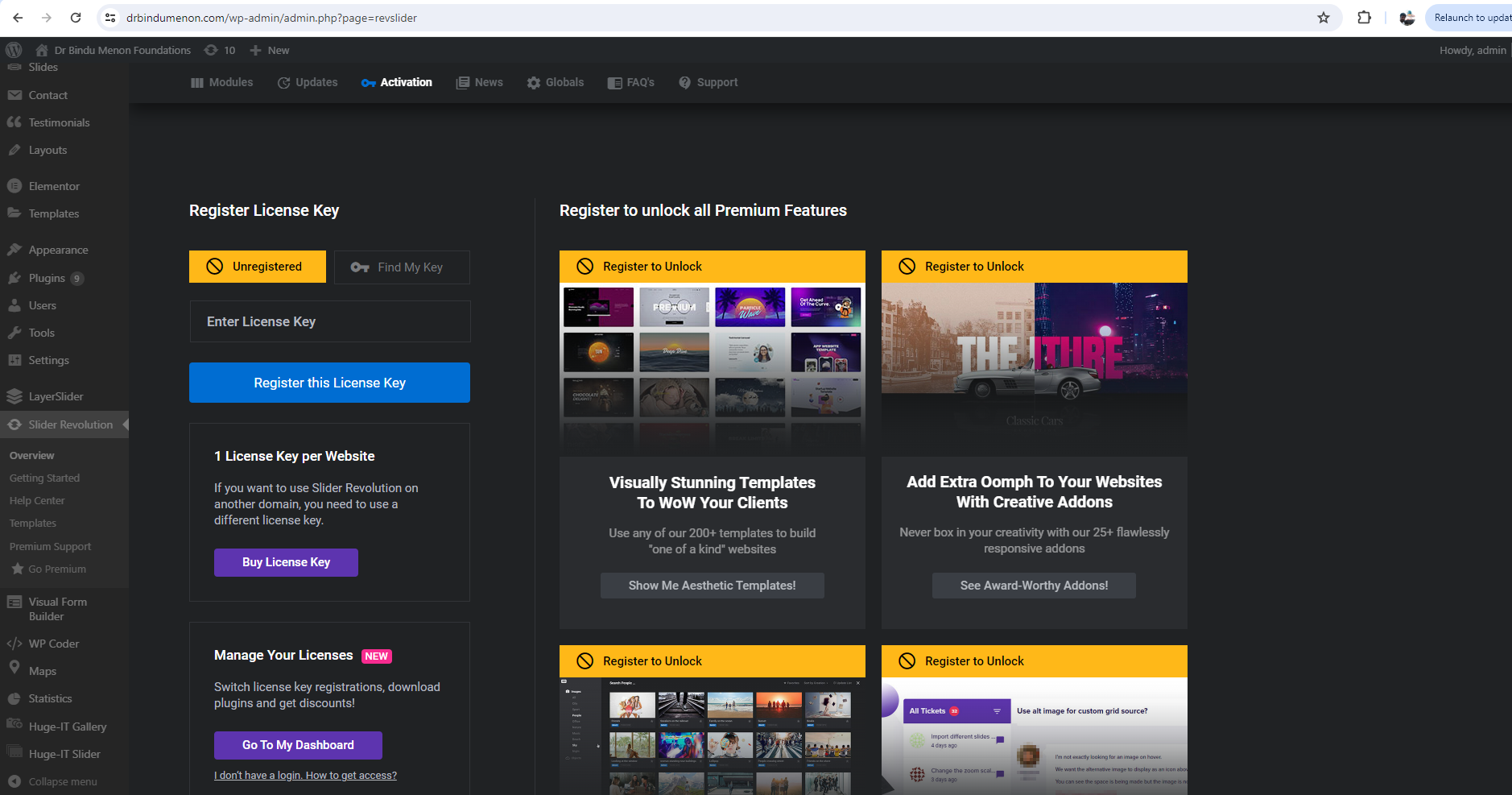Select Slider Revolution in the sidebar
The height and width of the screenshot is (795, 1512).
(64, 424)
